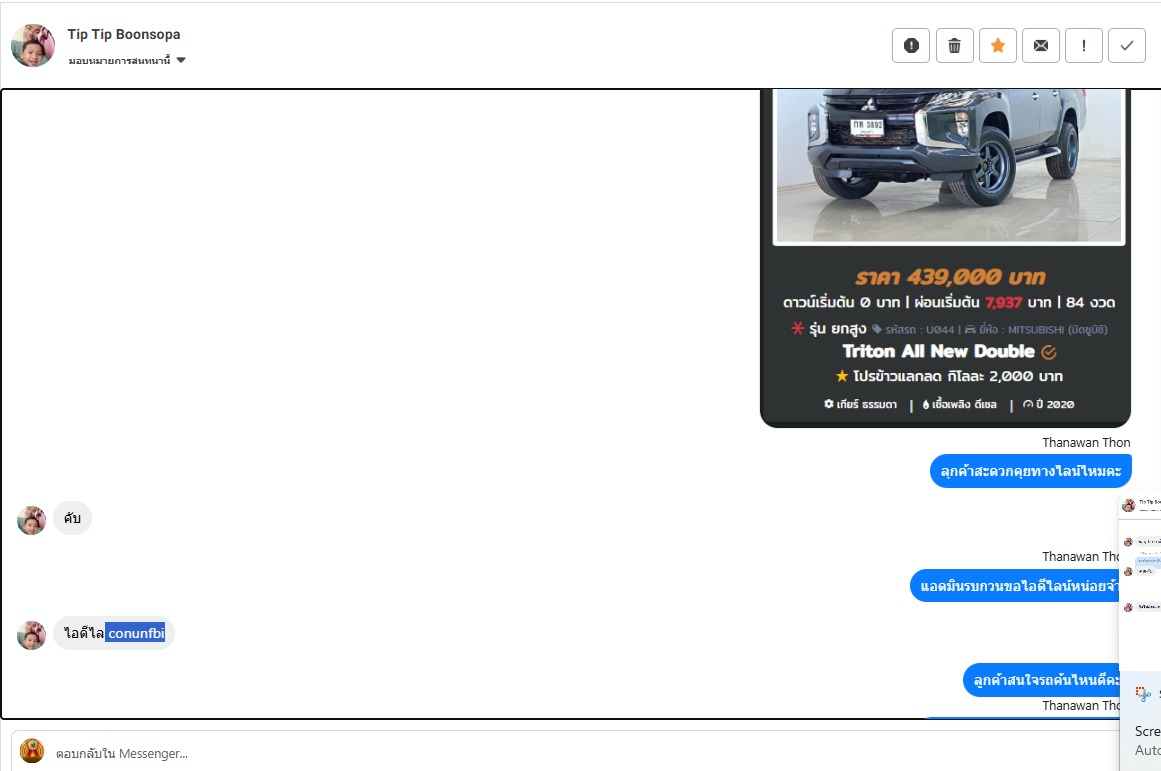Click message requesting the LINE ID
The height and width of the screenshot is (771, 1161).
[1015, 586]
